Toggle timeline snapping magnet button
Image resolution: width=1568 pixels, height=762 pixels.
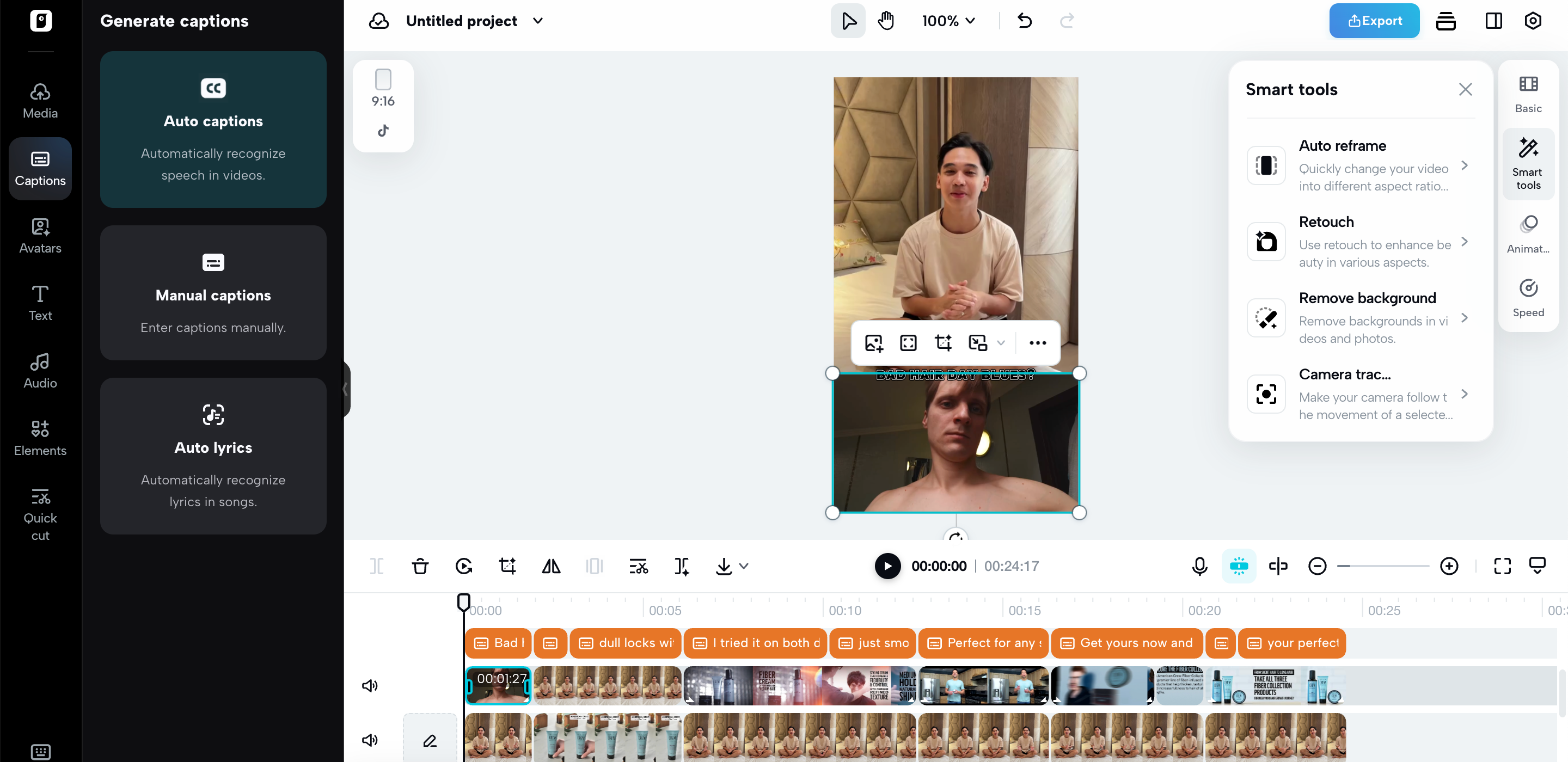(1238, 566)
